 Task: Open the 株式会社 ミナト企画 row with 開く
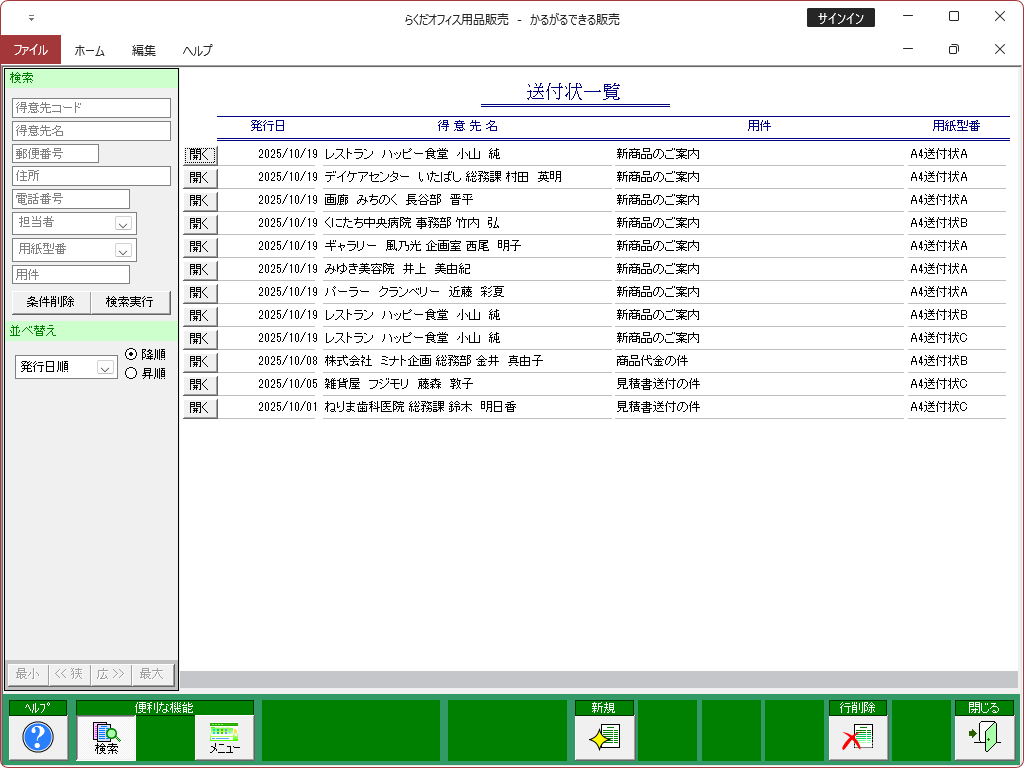click(x=200, y=361)
